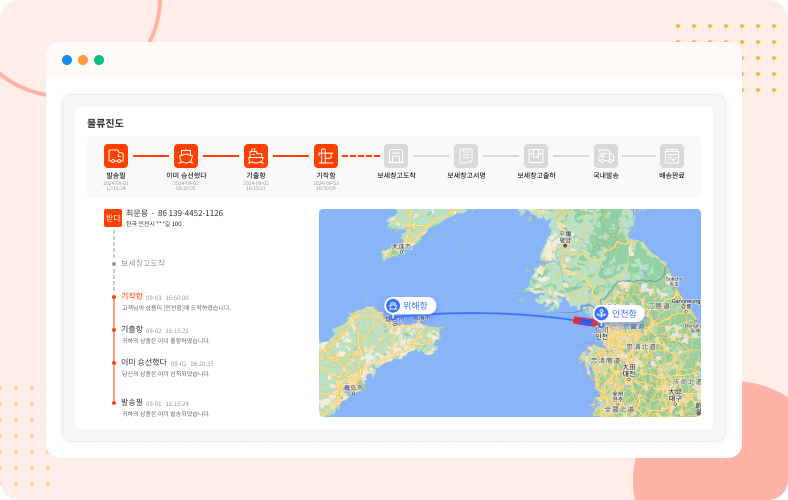Click the 인천항 anchor pin icon on map
This screenshot has width=788, height=500.
tap(601, 314)
